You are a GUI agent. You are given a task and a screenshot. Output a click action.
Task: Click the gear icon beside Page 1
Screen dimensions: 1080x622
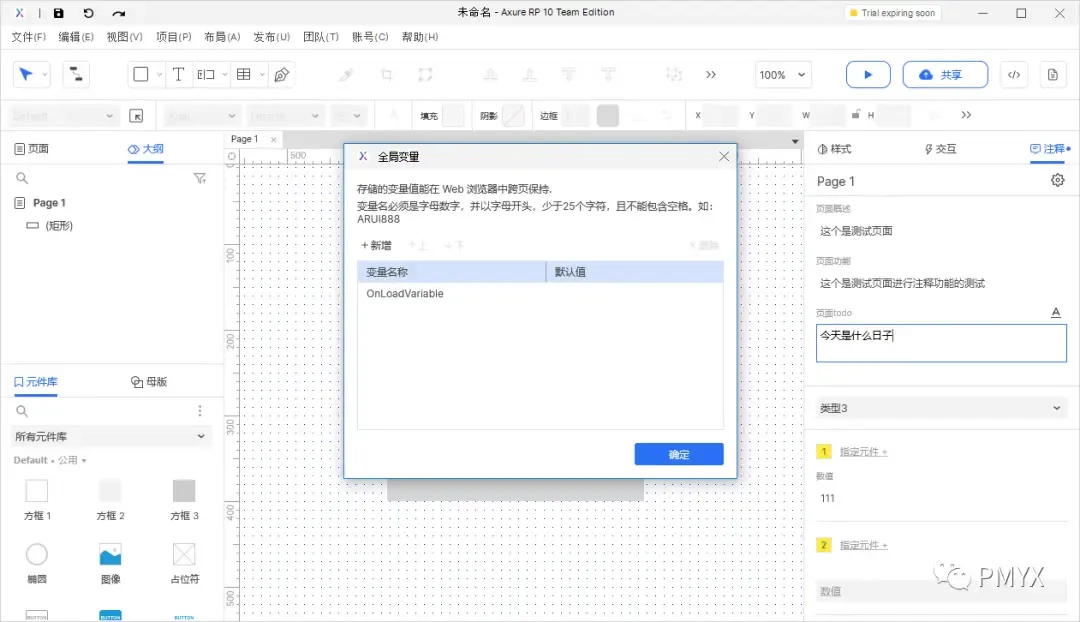(x=1057, y=181)
